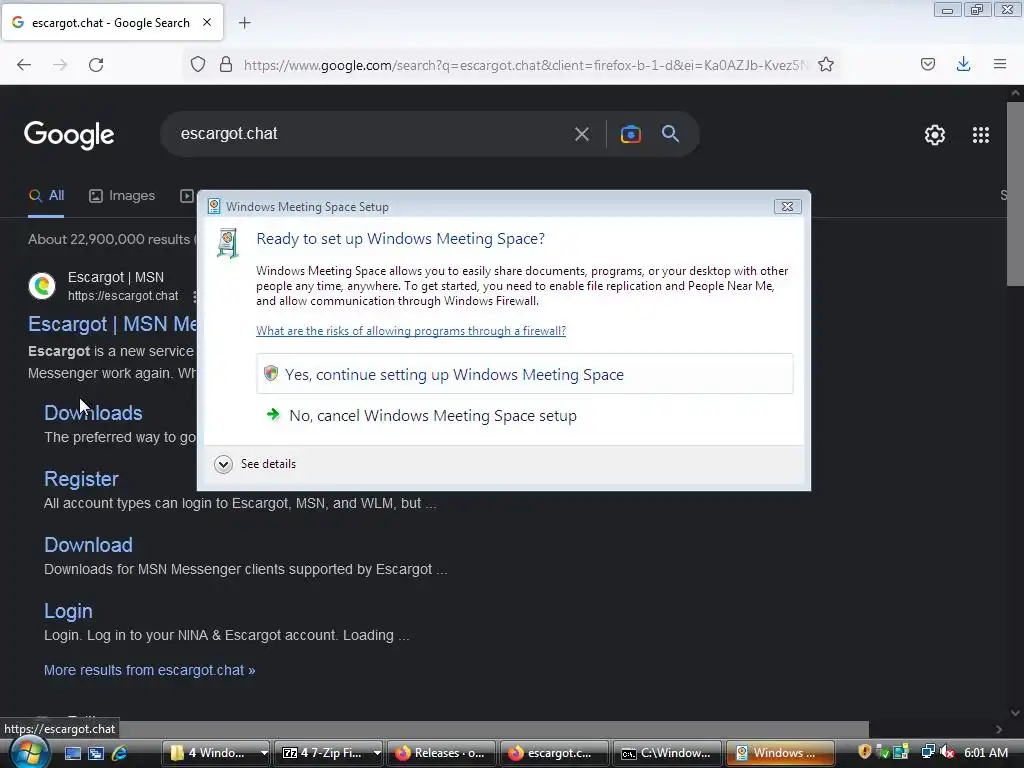Open the Escargot | MSN Messenger result title
Image resolution: width=1024 pixels, height=768 pixels.
click(x=112, y=324)
